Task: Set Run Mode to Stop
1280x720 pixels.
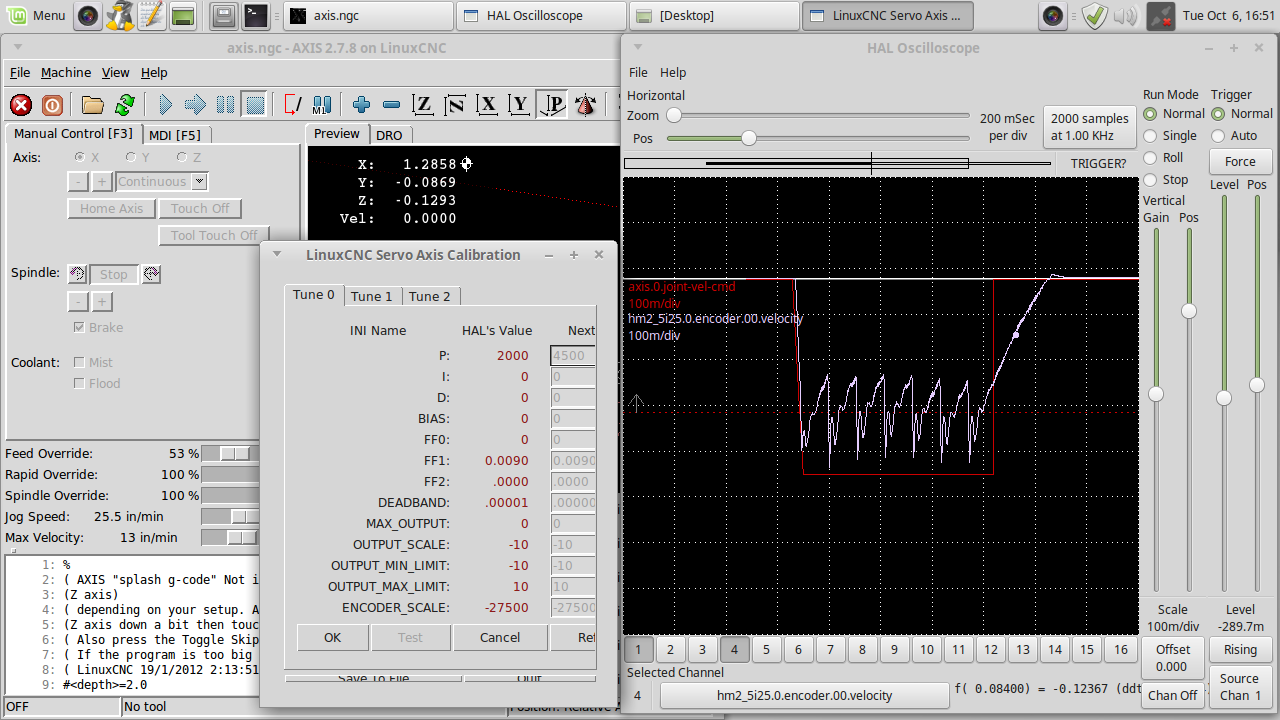Action: coord(1150,180)
